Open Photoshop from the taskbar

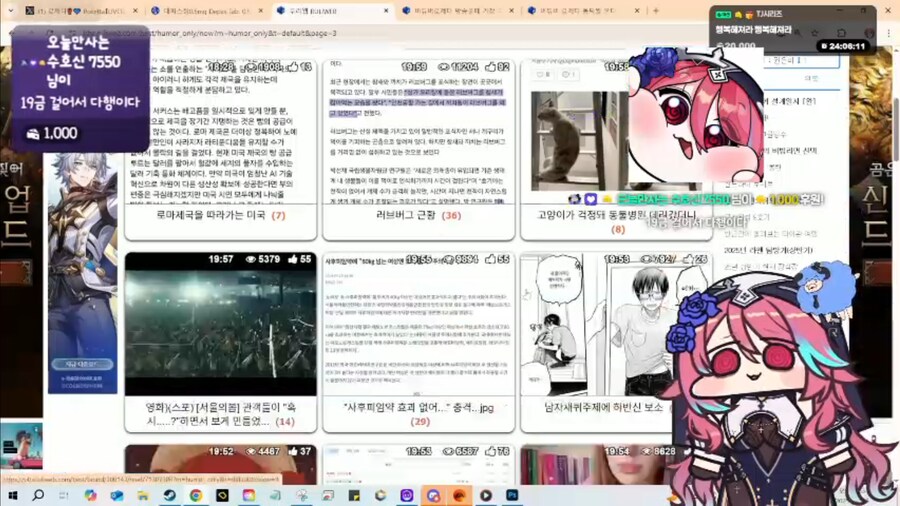click(512, 495)
